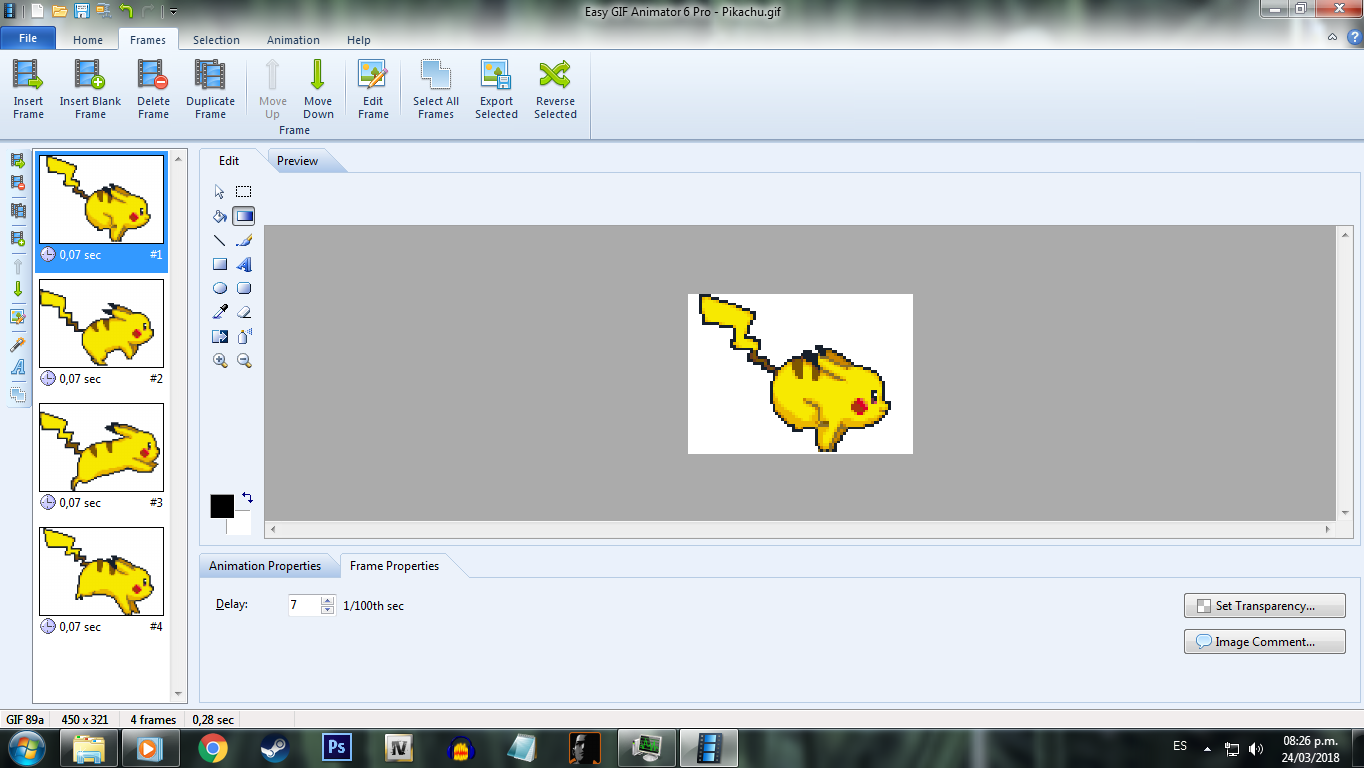This screenshot has height=768, width=1364.
Task: Collapse the ribbon with the chevron
Action: [1332, 38]
